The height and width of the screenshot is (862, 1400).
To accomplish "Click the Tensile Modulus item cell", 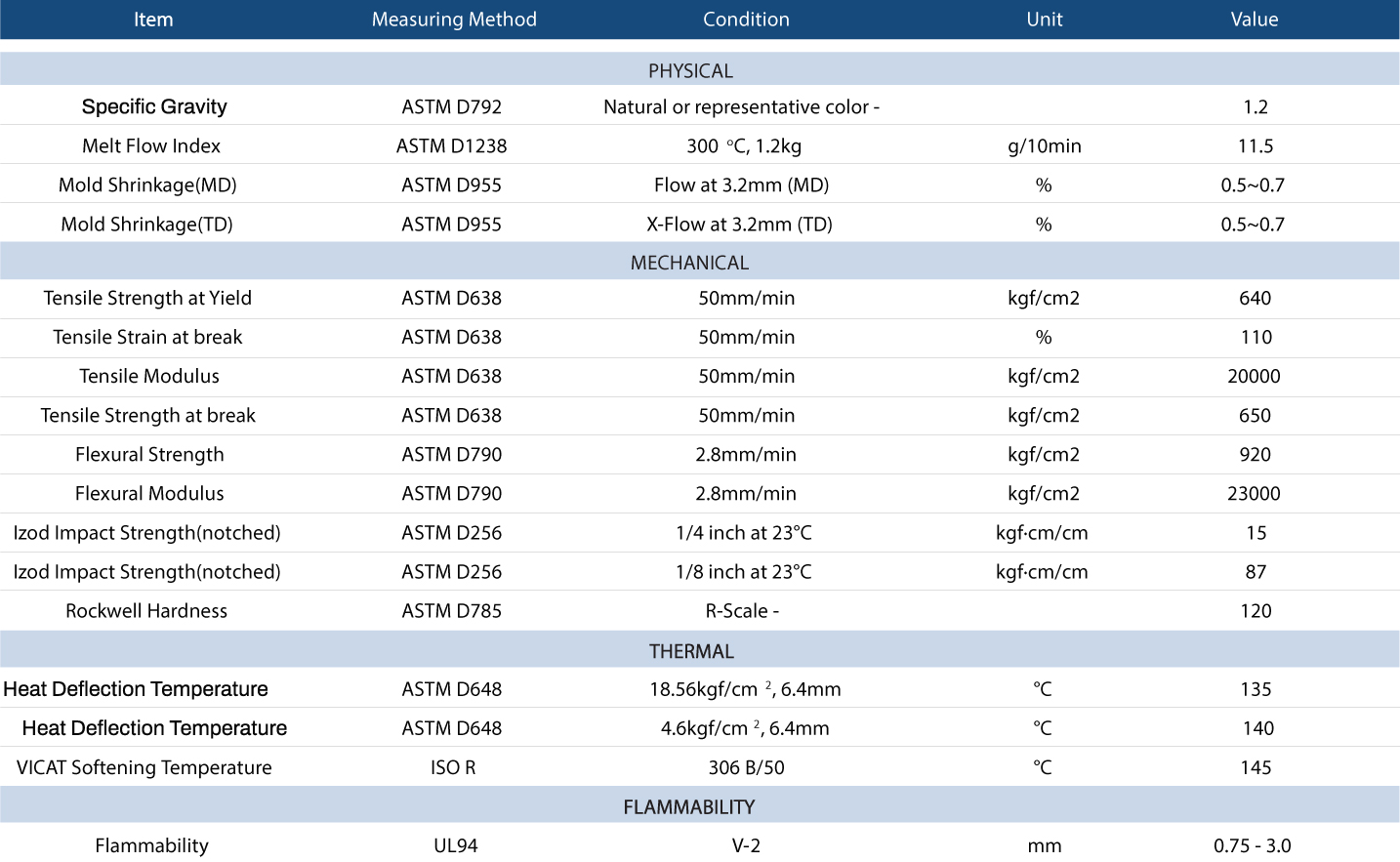I will 149,376.
